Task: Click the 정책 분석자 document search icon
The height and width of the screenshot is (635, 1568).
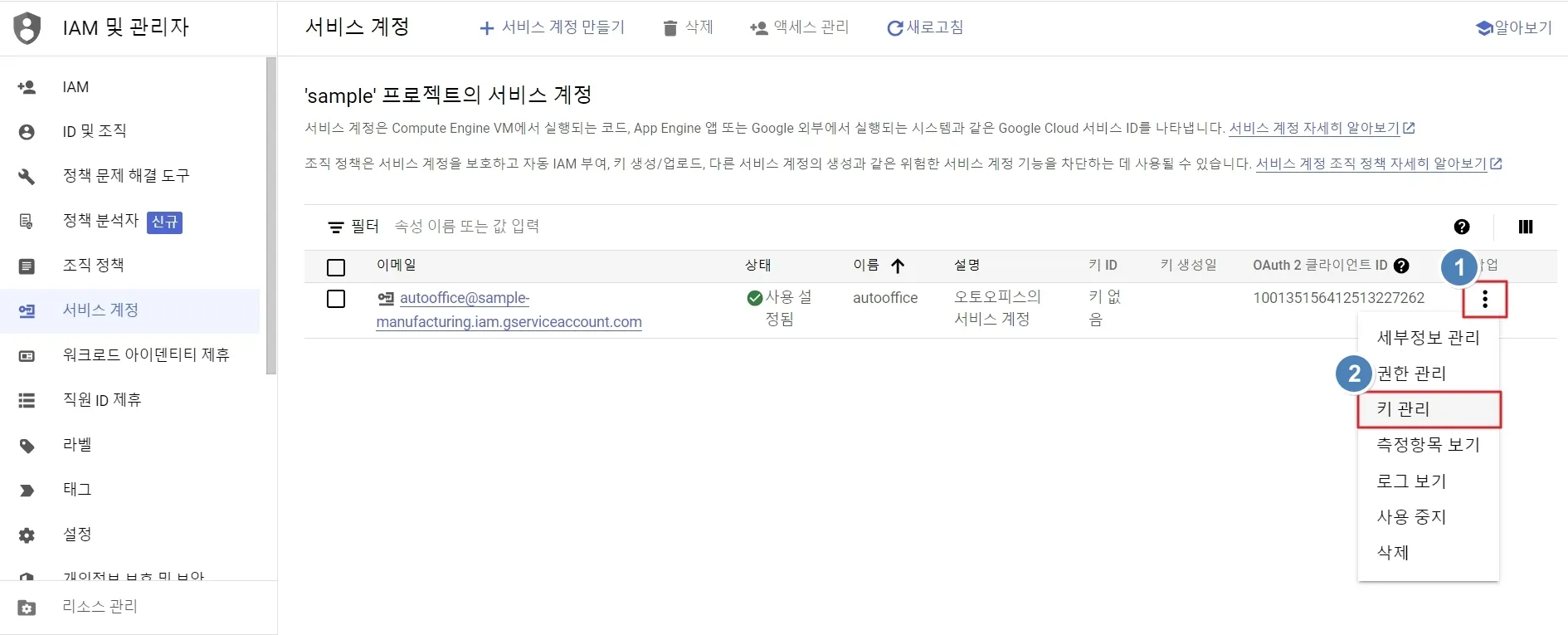Action: [27, 222]
